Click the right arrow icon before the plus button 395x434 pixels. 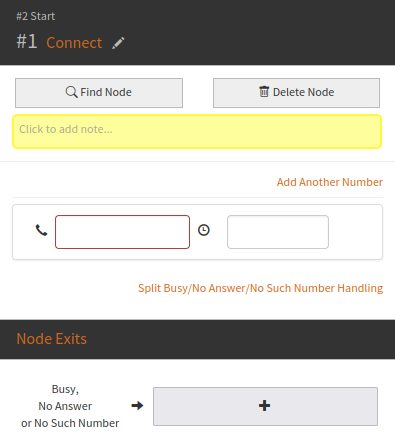(137, 406)
